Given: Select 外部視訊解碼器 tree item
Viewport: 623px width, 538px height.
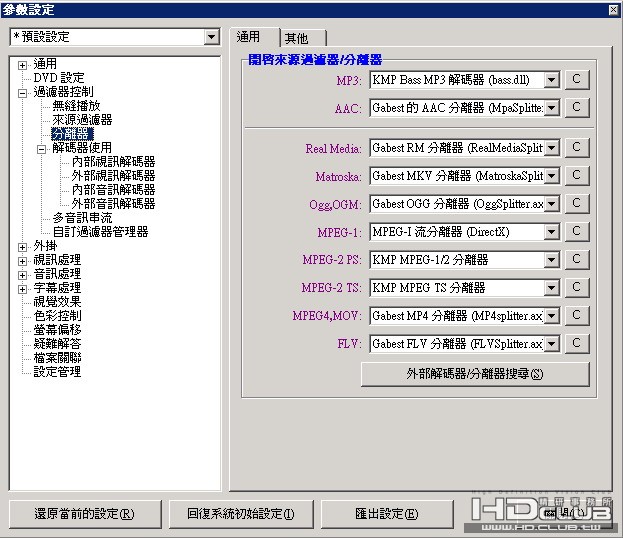Looking at the screenshot, I should pyautogui.click(x=113, y=176).
